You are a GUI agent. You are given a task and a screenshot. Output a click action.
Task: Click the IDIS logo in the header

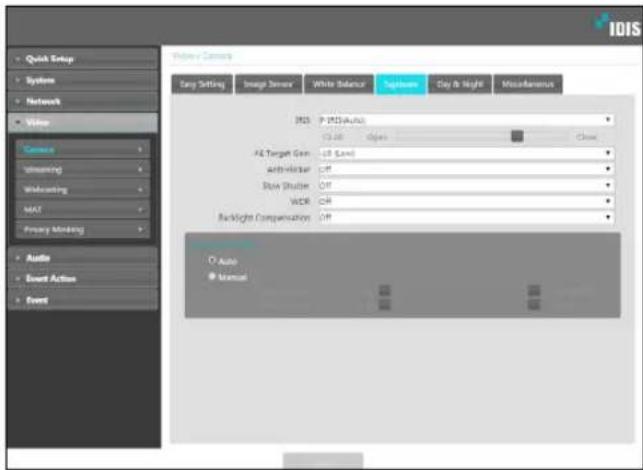point(618,26)
